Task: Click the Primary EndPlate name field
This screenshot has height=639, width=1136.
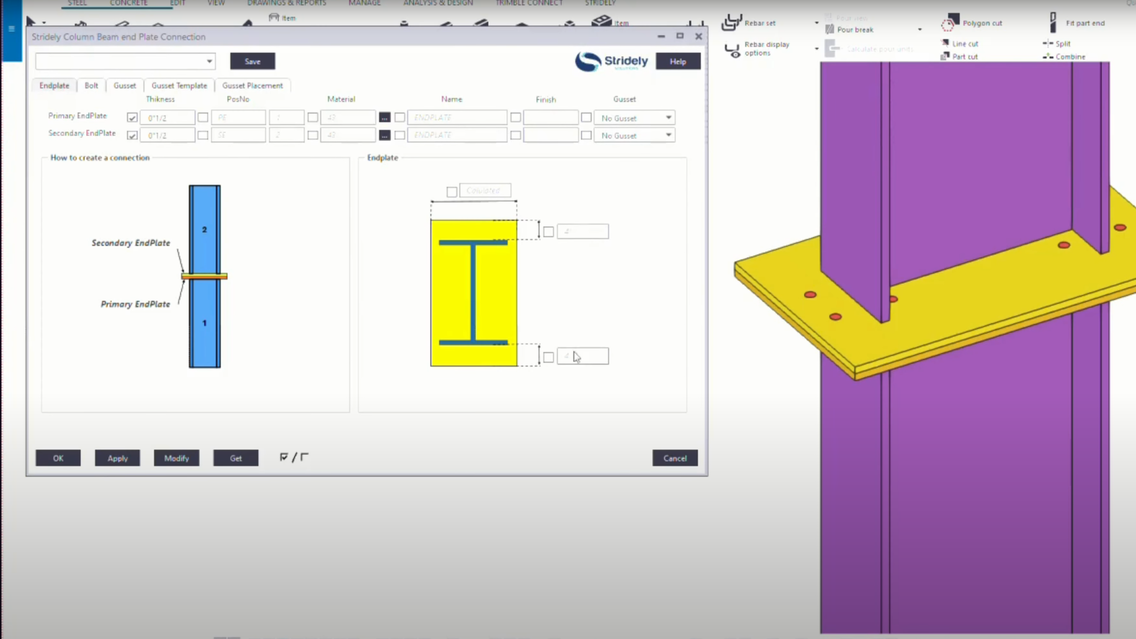Action: pyautogui.click(x=456, y=117)
